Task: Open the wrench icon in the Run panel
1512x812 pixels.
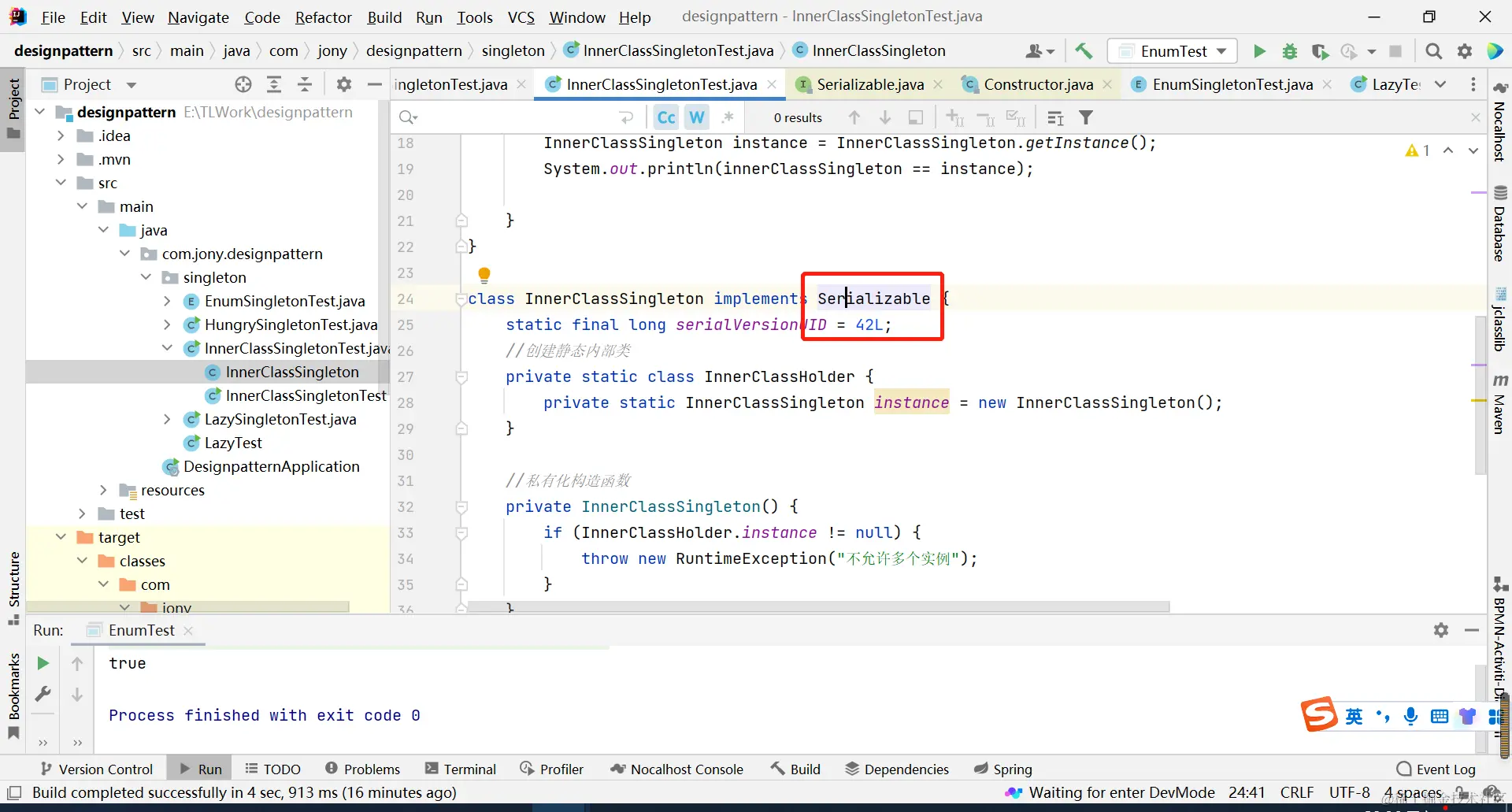Action: (x=43, y=694)
